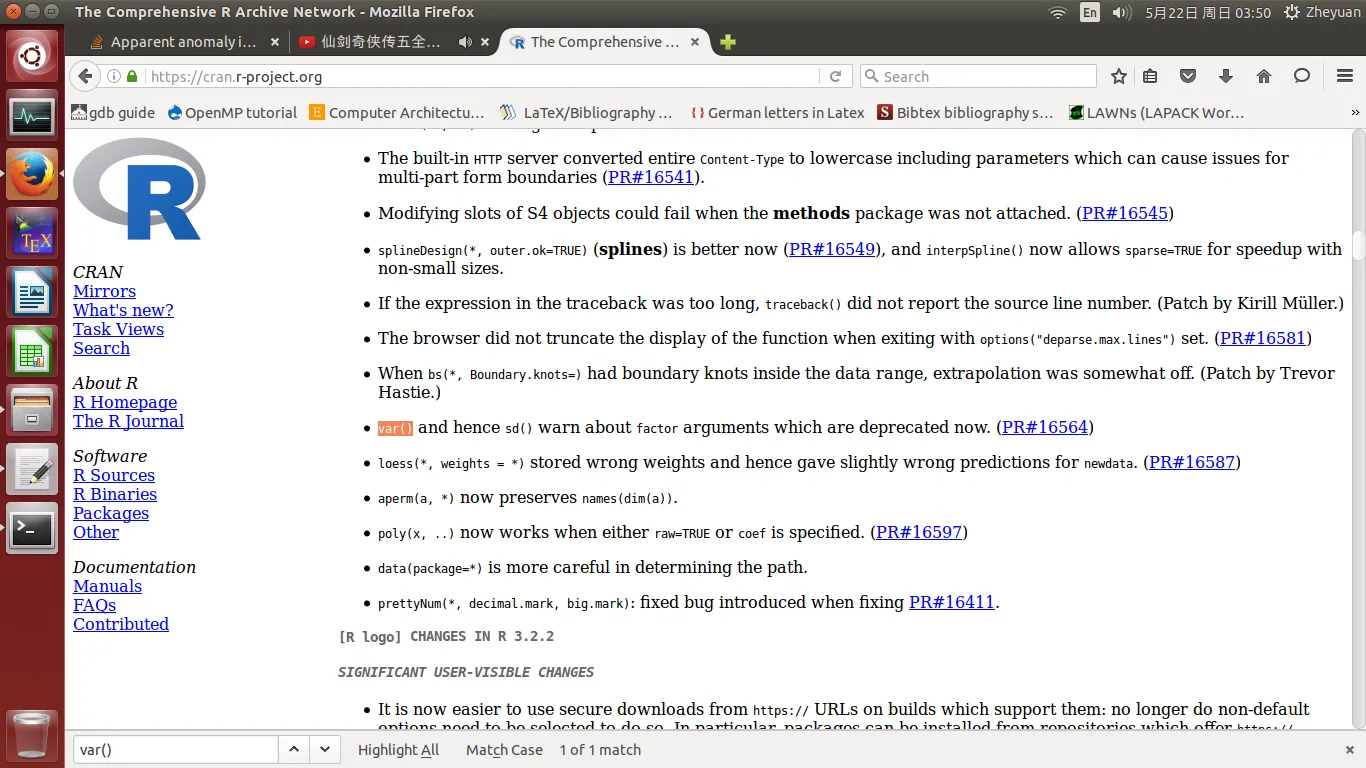Screen dimensions: 1366x768
Task: Open a new tab with the plus icon
Action: click(728, 42)
